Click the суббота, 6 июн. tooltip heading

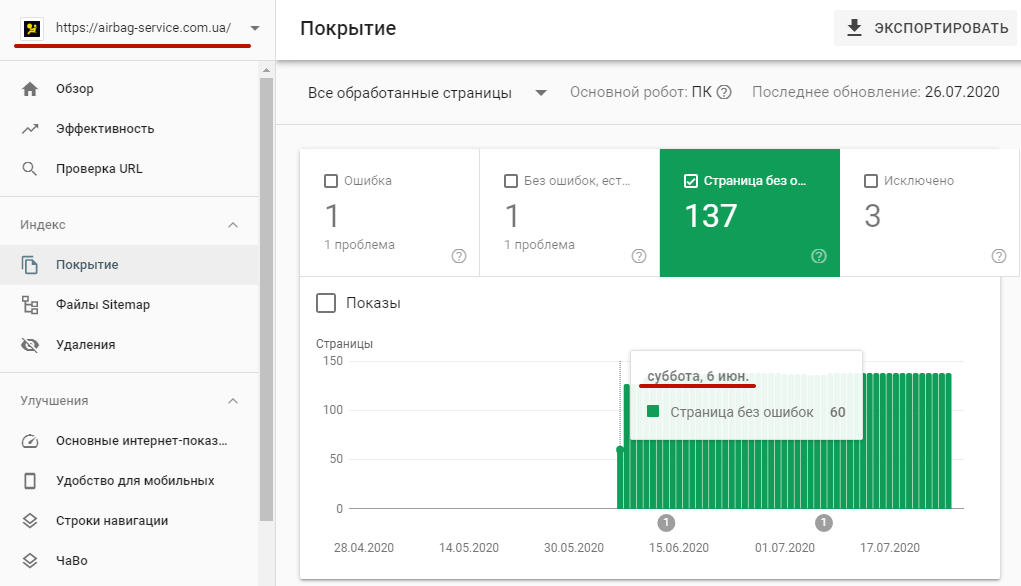(698, 376)
